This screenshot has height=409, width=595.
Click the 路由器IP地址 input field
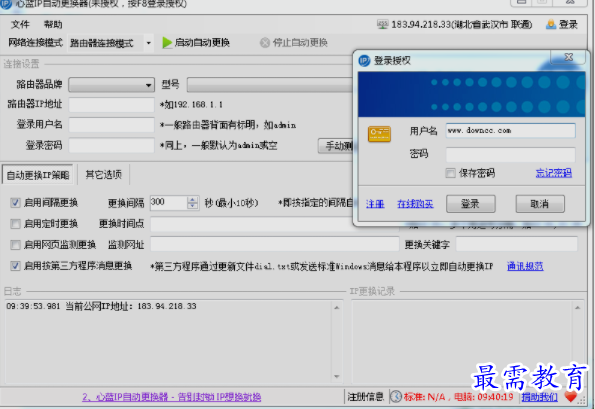[111, 105]
